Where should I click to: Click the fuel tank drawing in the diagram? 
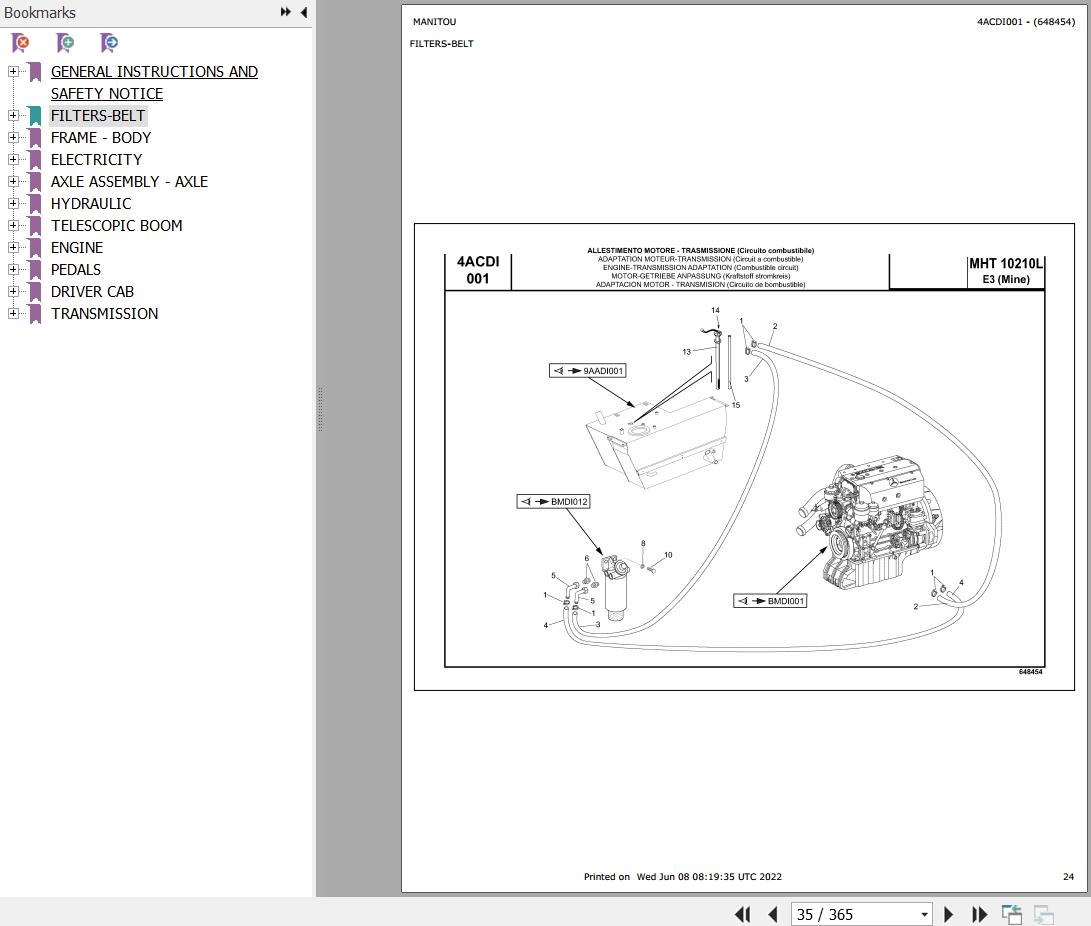(x=655, y=442)
